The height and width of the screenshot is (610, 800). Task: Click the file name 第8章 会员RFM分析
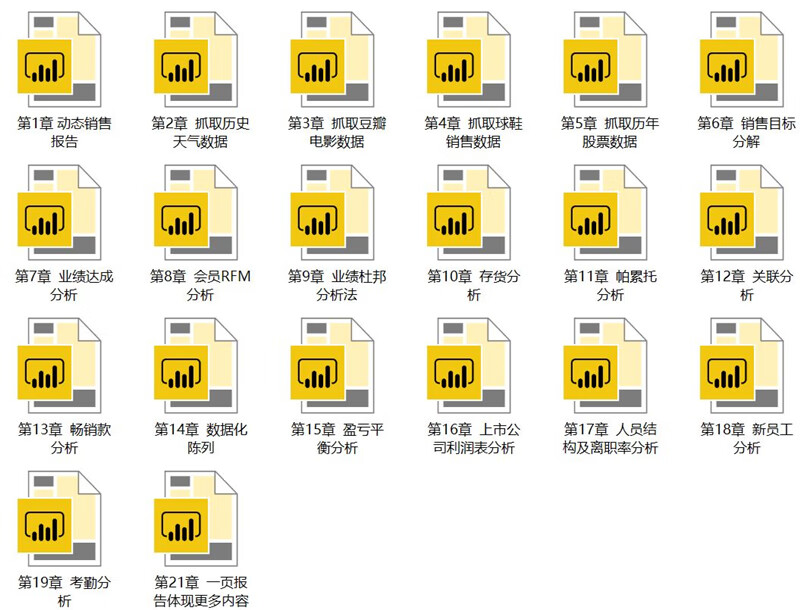[x=201, y=285]
